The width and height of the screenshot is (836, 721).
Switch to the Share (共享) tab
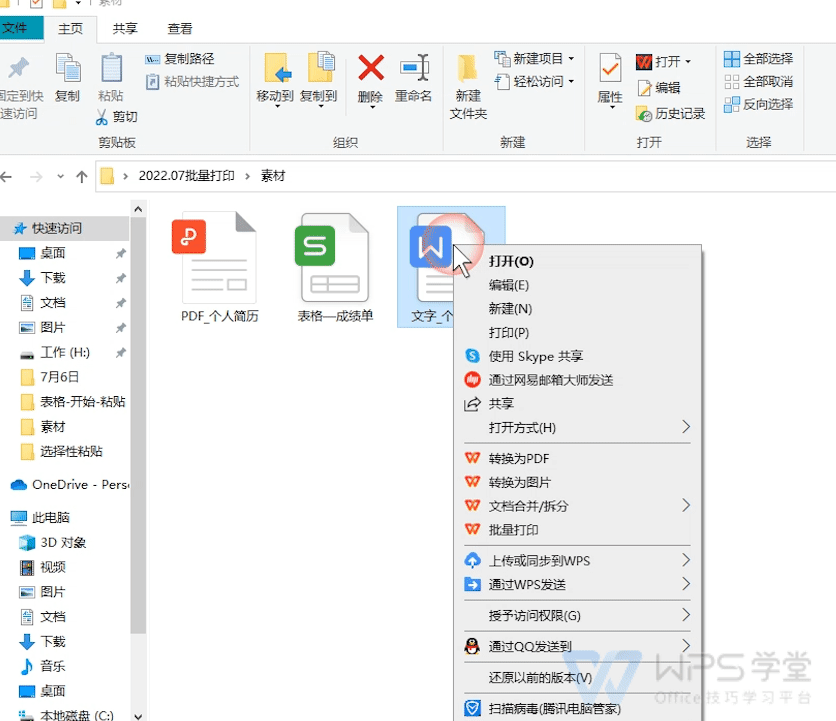click(x=125, y=29)
